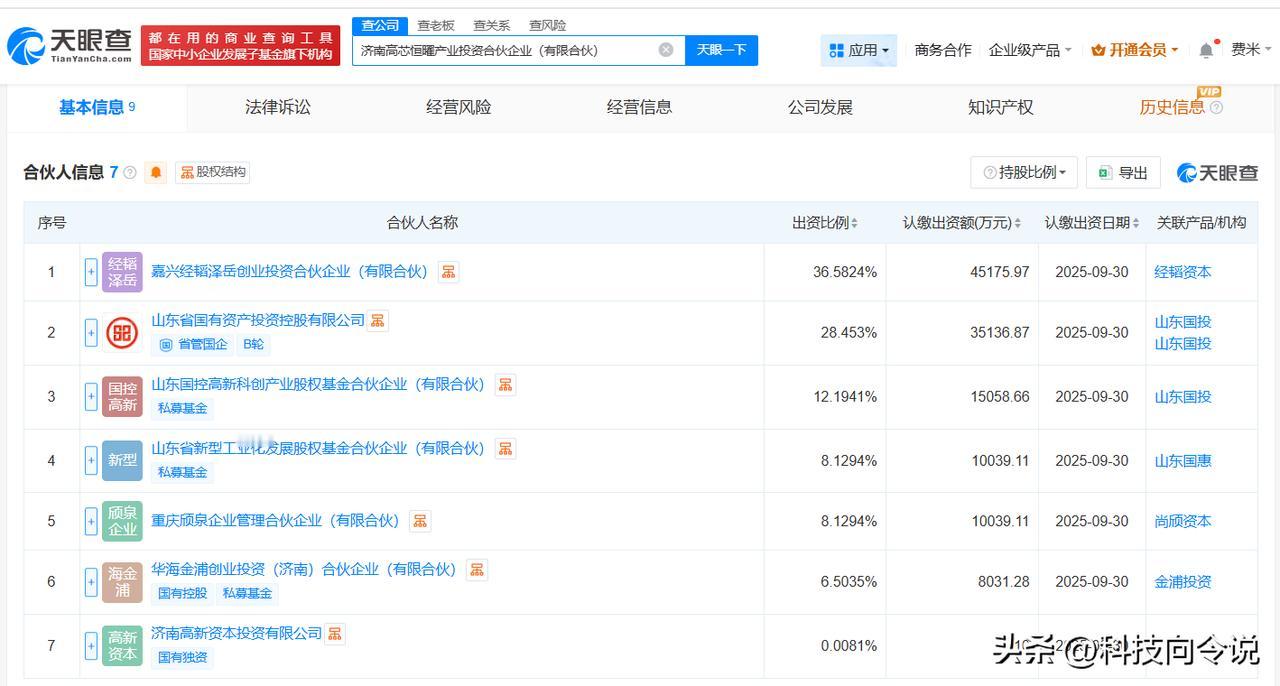Open 企业级产品 dropdown in header
The image size is (1280, 686).
click(x=1030, y=50)
